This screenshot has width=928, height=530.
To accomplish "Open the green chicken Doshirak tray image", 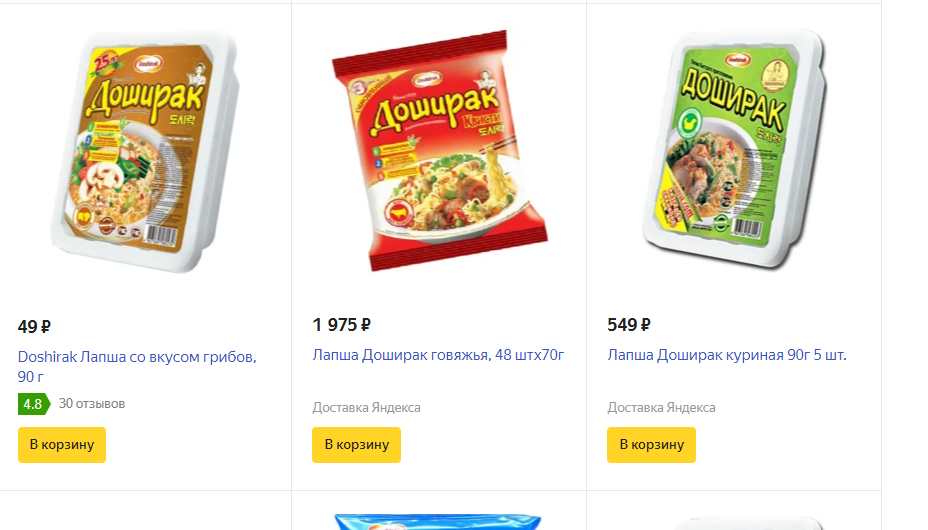I will 734,150.
